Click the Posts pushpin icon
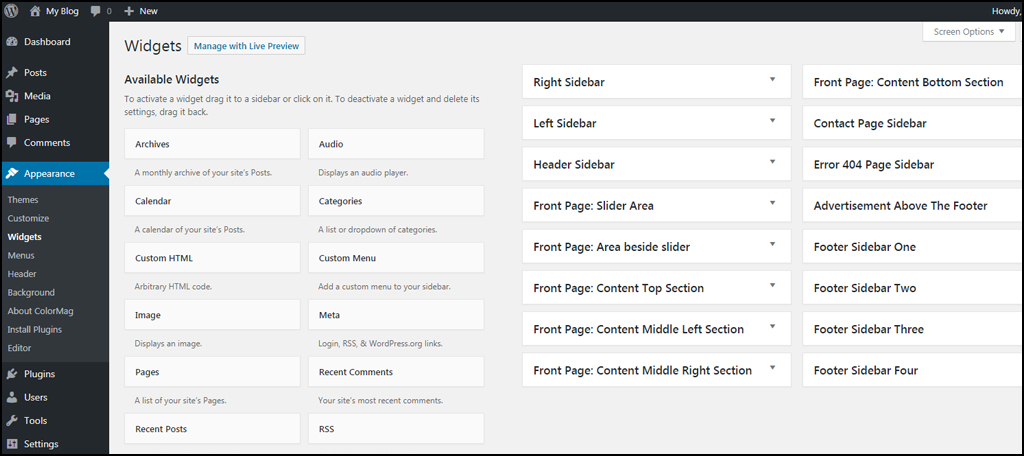 pyautogui.click(x=12, y=73)
